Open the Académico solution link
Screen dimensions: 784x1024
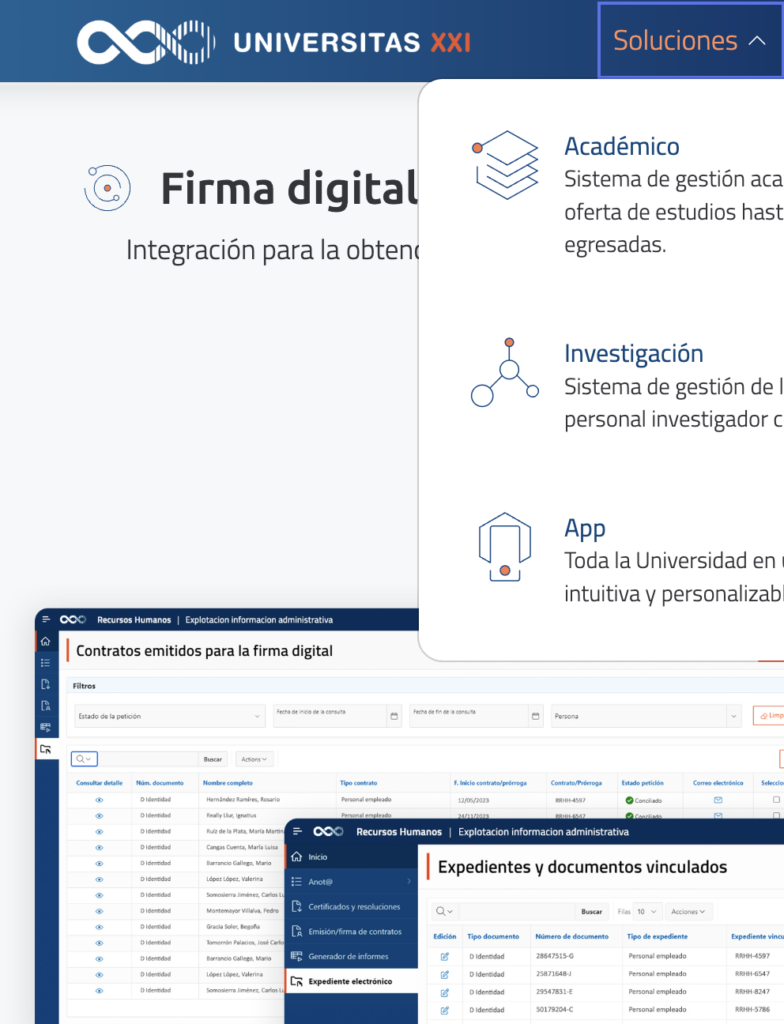tap(621, 146)
